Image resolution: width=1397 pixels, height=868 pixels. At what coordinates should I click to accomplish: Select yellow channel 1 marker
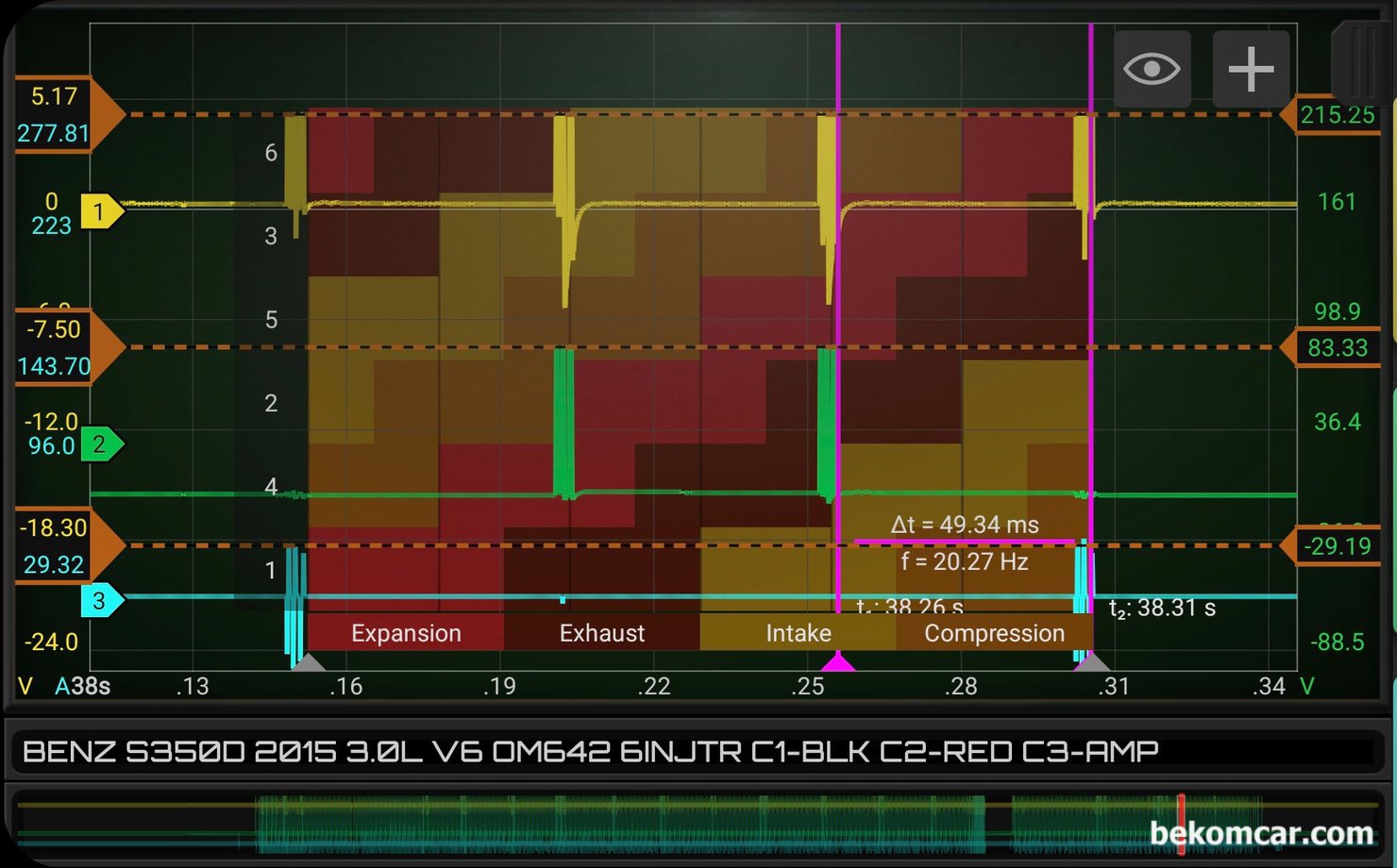(102, 211)
